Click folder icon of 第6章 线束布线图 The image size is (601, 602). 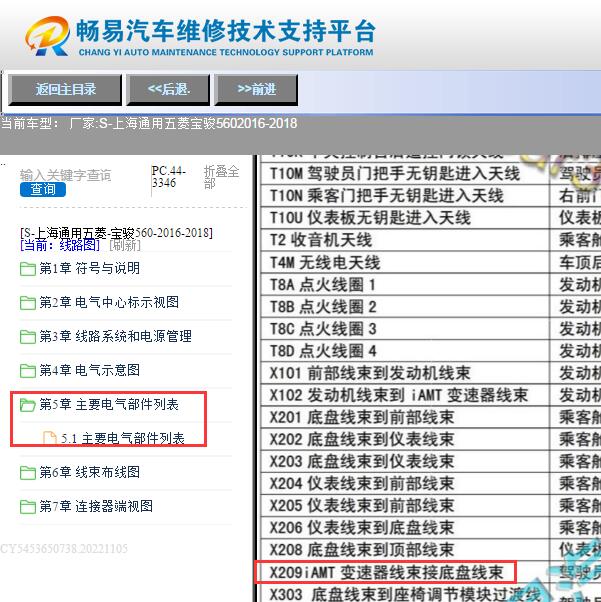[x=28, y=472]
